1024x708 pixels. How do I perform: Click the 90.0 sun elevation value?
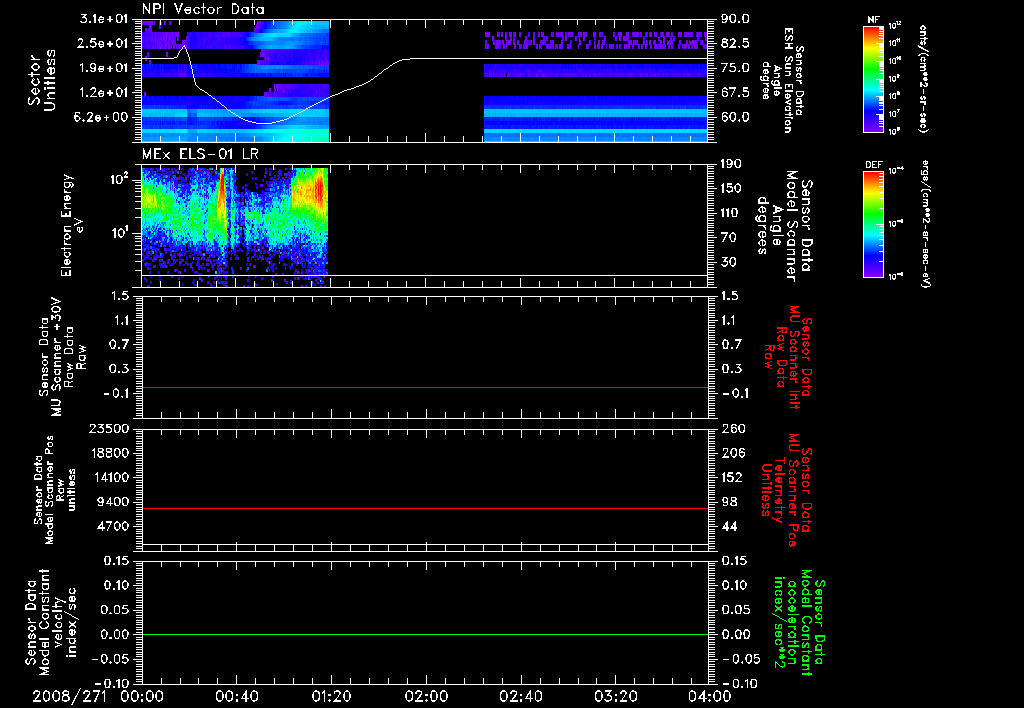point(735,19)
